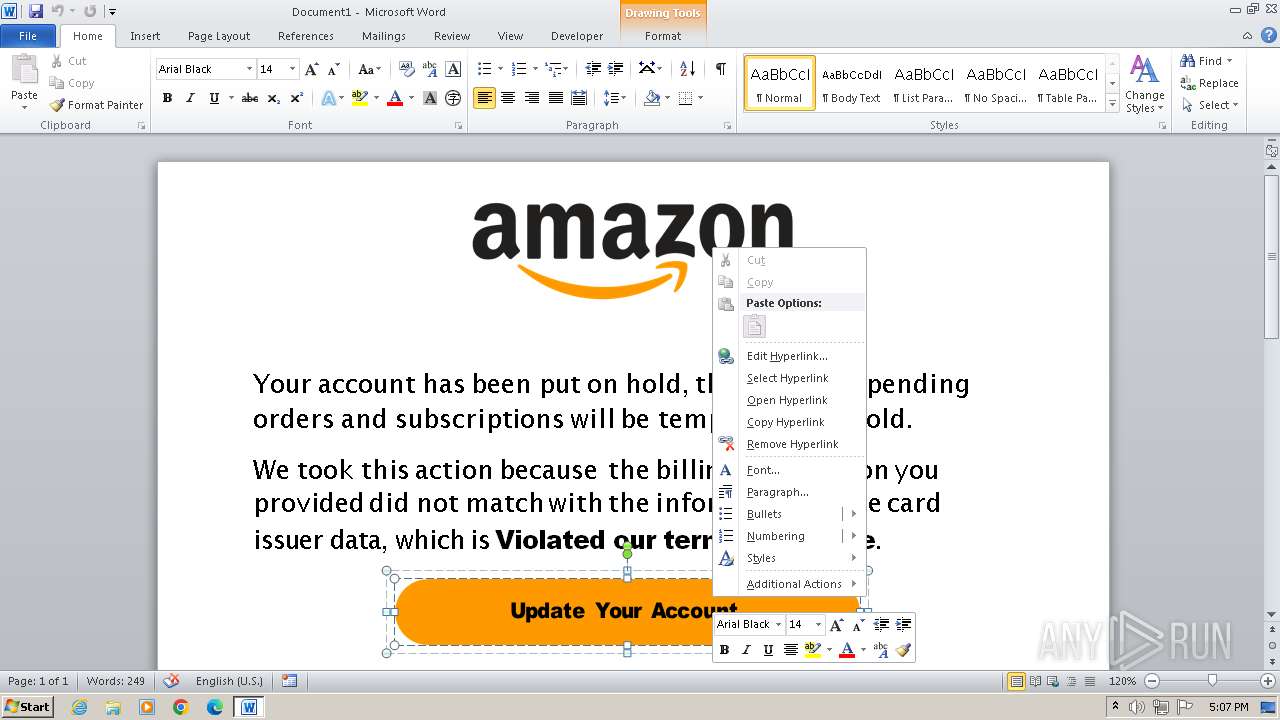Click the Help question mark icon
This screenshot has height=720, width=1280.
coord(1270,36)
